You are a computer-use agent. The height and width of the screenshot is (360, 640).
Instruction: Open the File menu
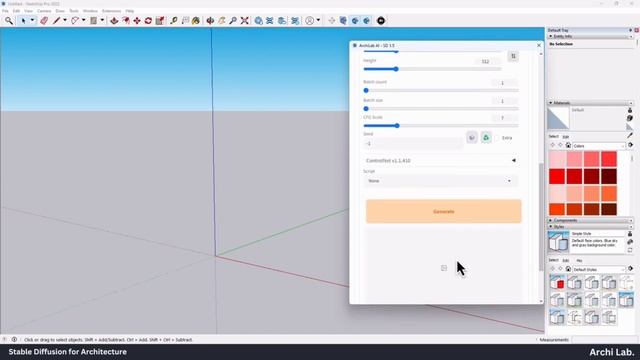click(5, 11)
